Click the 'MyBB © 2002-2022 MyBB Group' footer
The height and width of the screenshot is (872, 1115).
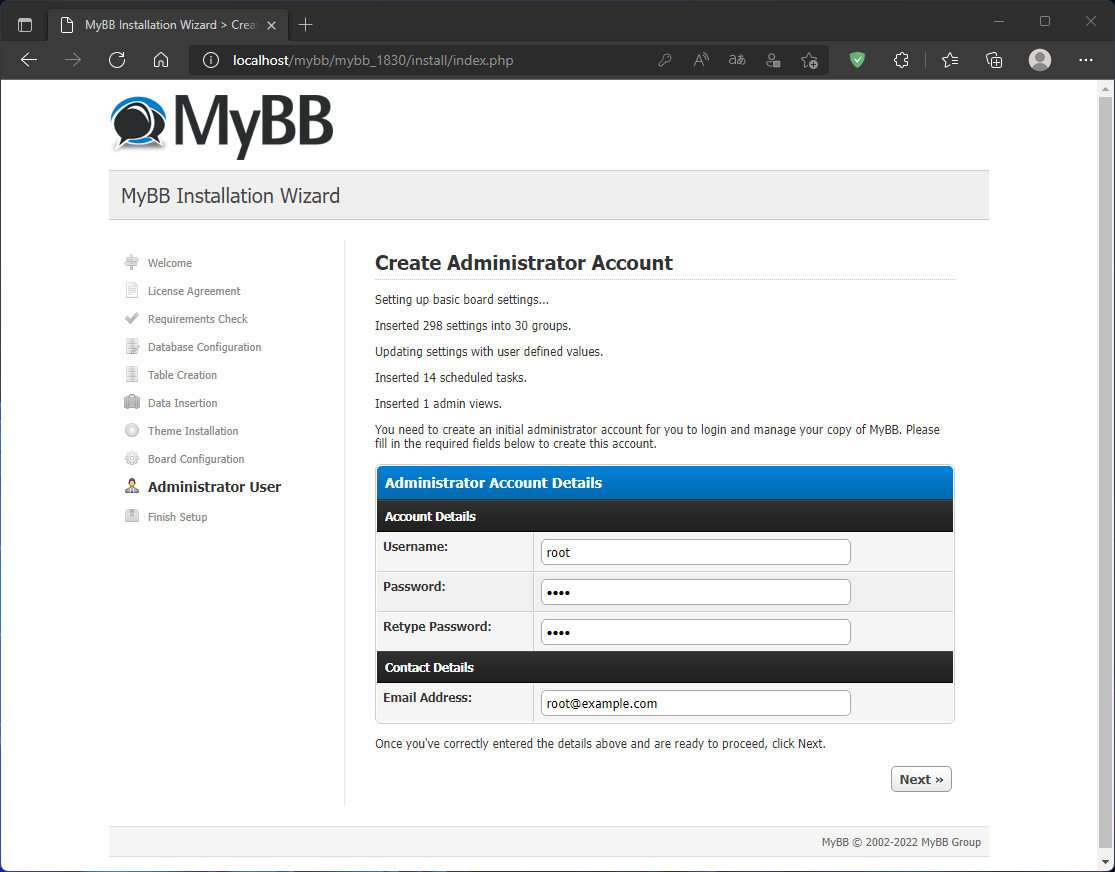[x=901, y=842]
